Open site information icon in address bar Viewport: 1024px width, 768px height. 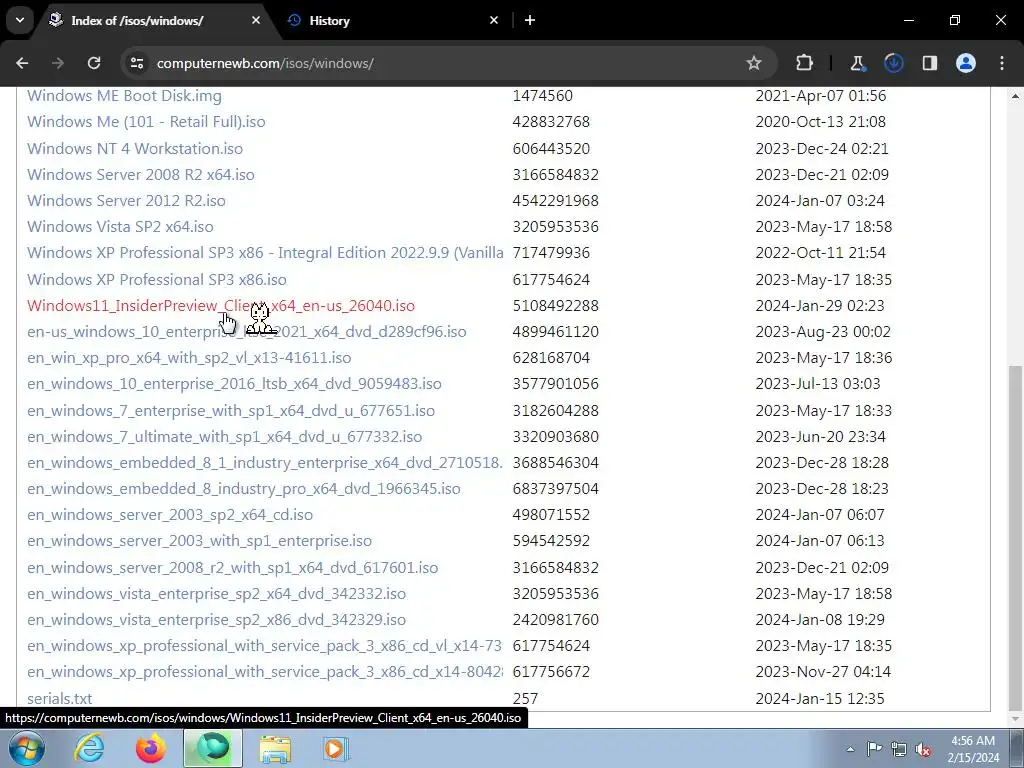[x=137, y=63]
